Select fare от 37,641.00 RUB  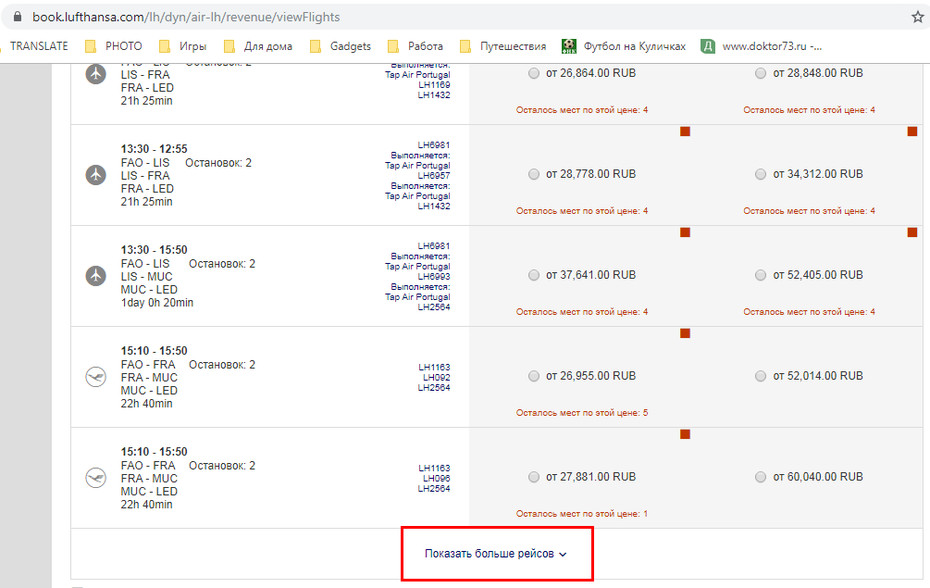tap(534, 275)
